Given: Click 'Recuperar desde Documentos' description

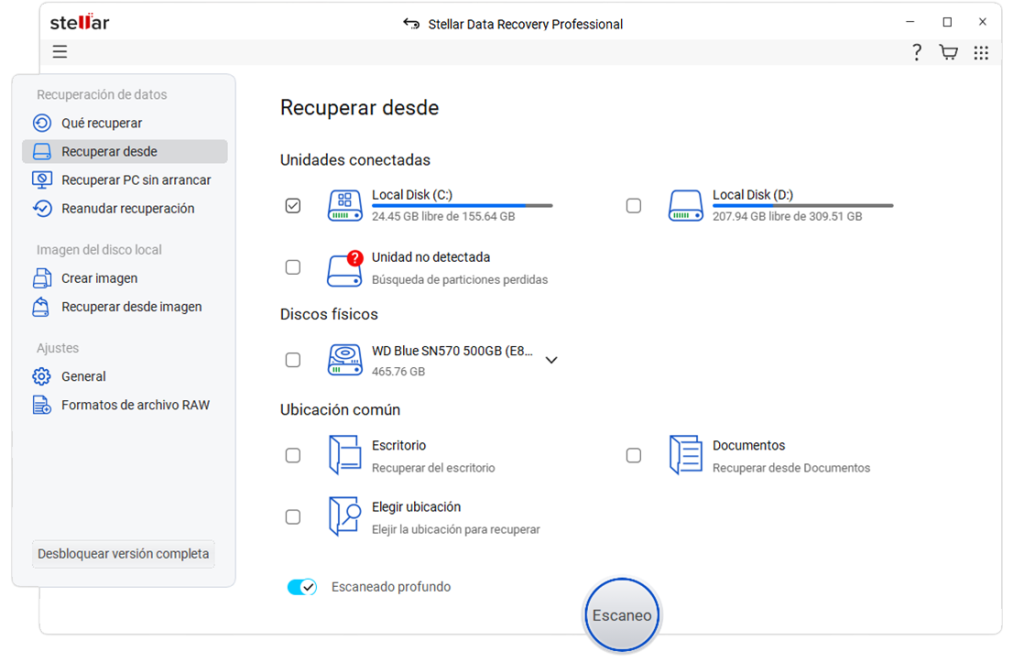Looking at the screenshot, I should (792, 468).
